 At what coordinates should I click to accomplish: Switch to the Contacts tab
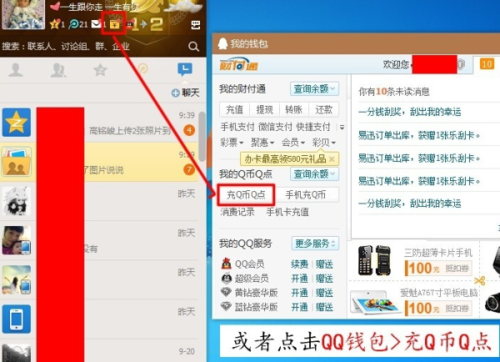pyautogui.click(x=15, y=70)
